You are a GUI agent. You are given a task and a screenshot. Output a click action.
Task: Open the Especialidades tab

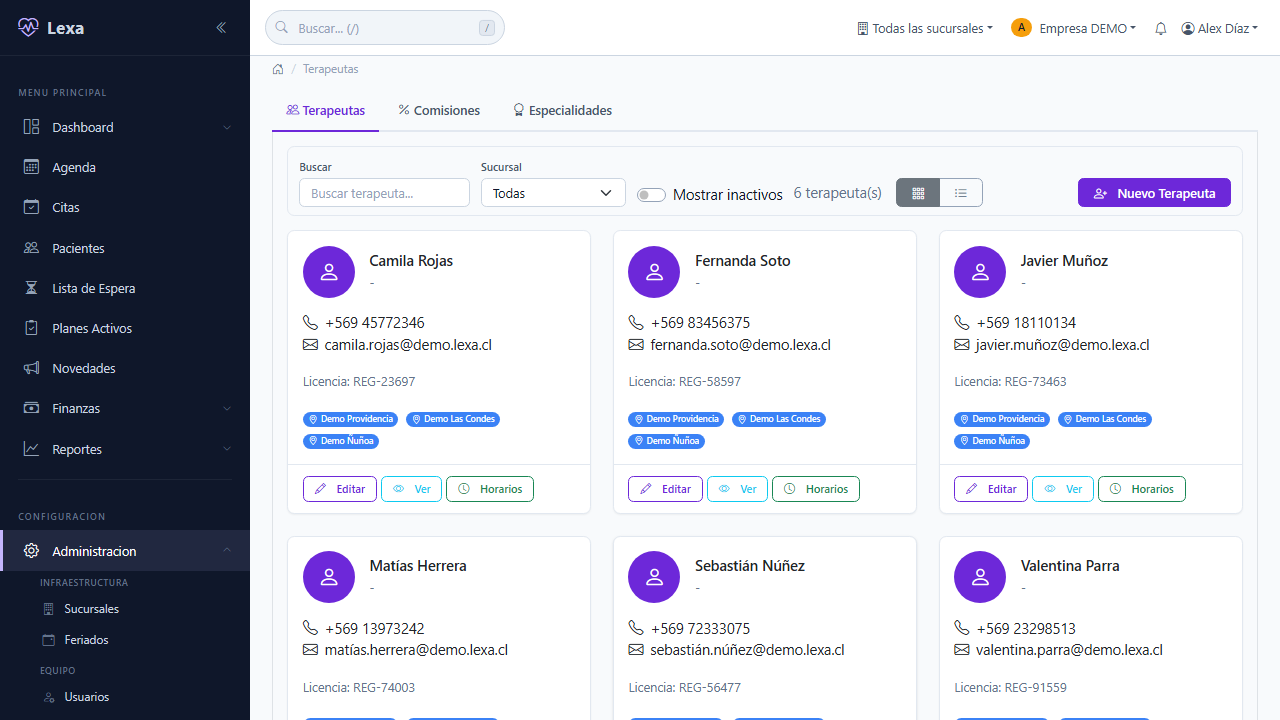[x=562, y=111]
